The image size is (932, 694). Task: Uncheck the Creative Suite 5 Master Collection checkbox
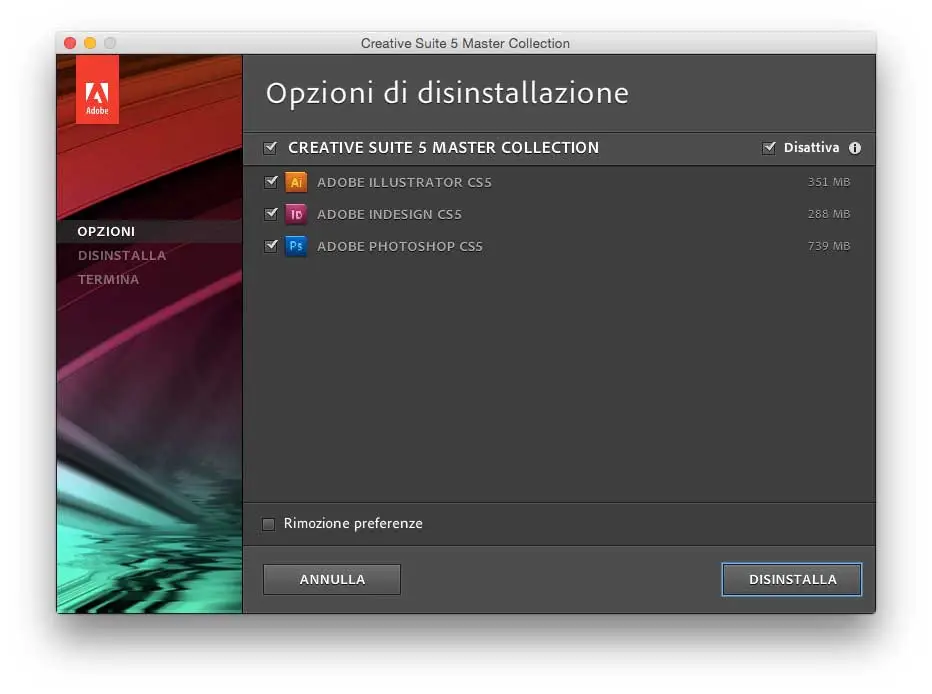270,148
